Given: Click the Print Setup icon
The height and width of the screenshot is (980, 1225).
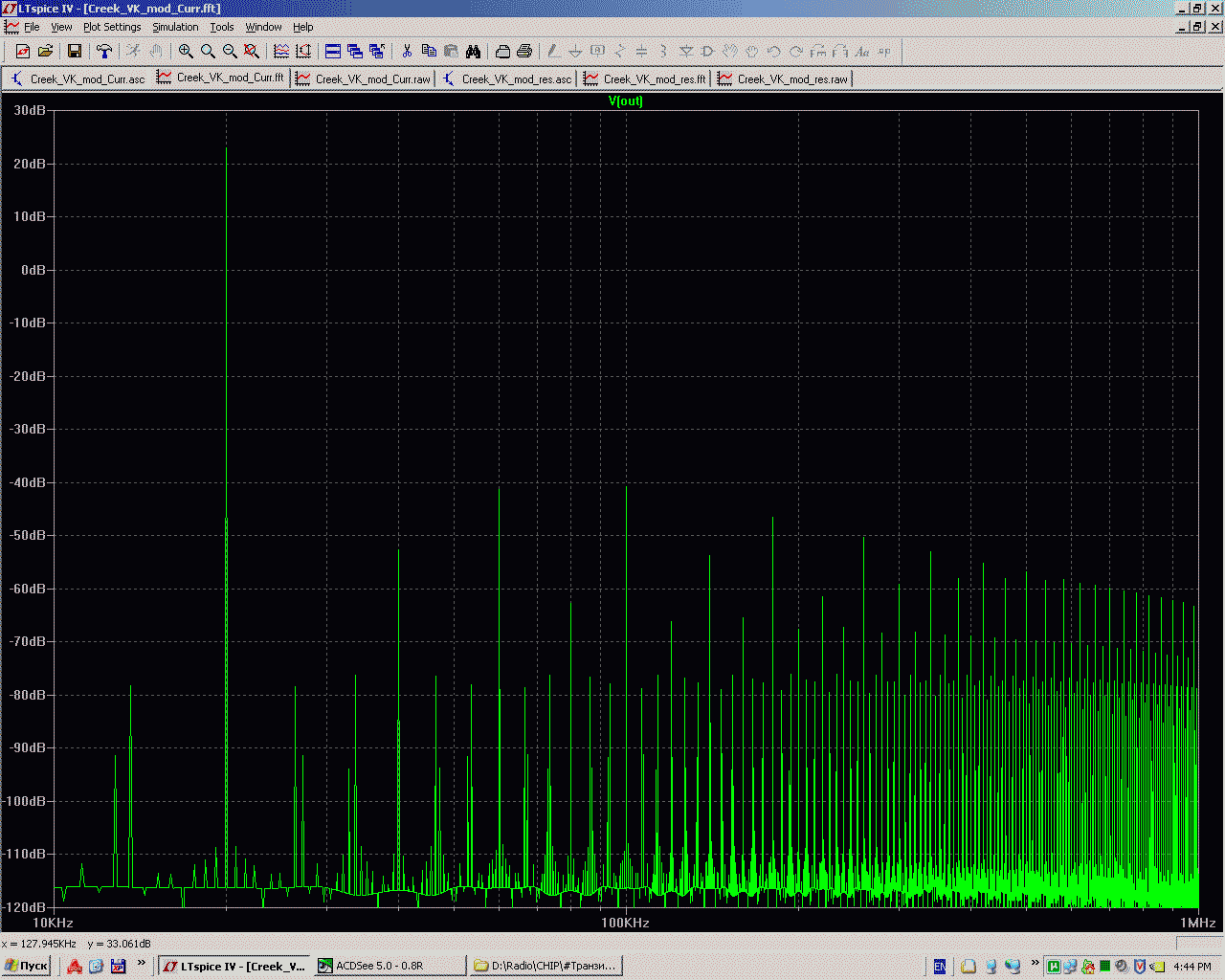Looking at the screenshot, I should [502, 51].
